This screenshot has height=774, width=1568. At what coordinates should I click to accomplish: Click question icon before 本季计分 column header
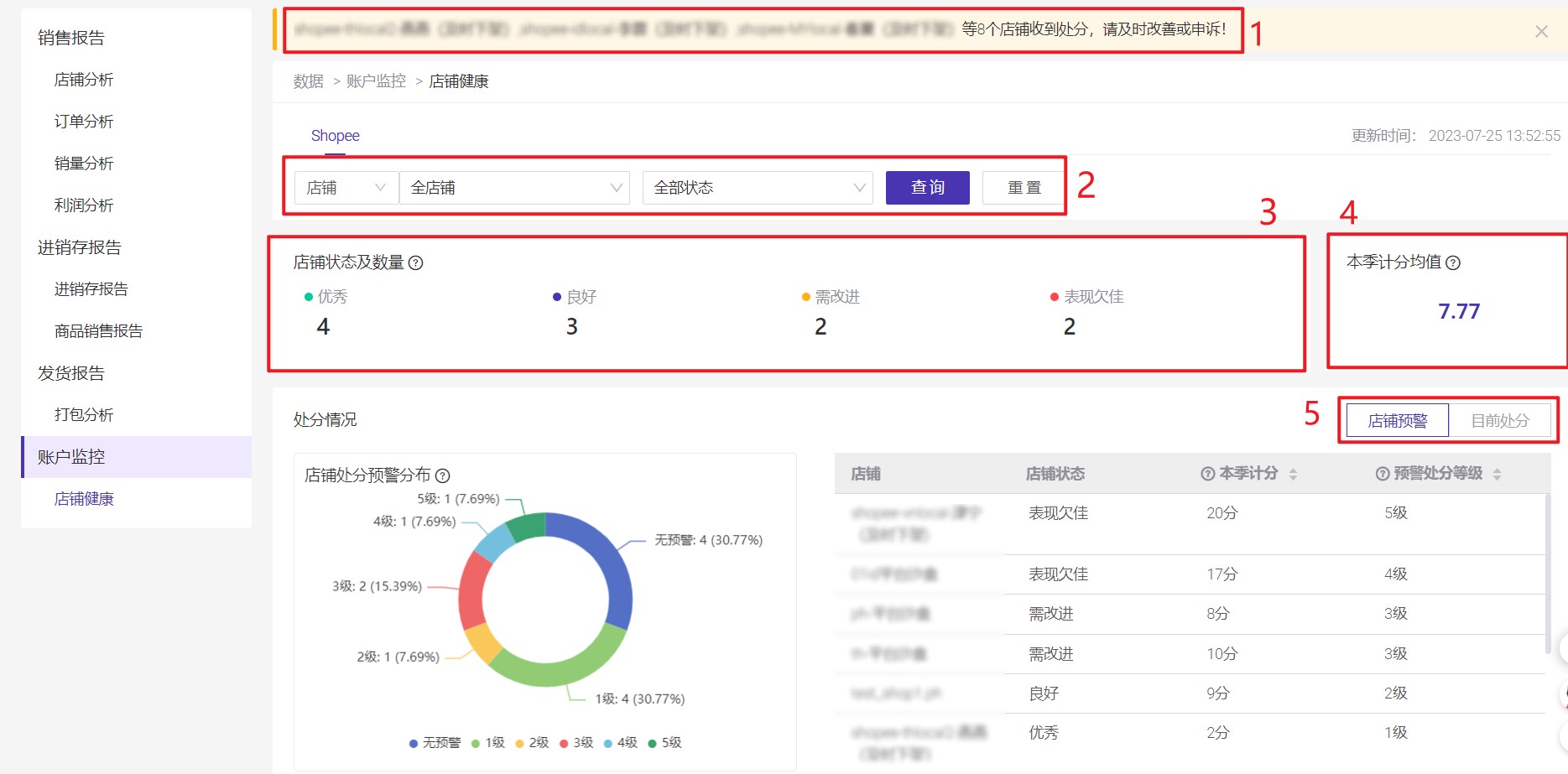click(x=1208, y=474)
